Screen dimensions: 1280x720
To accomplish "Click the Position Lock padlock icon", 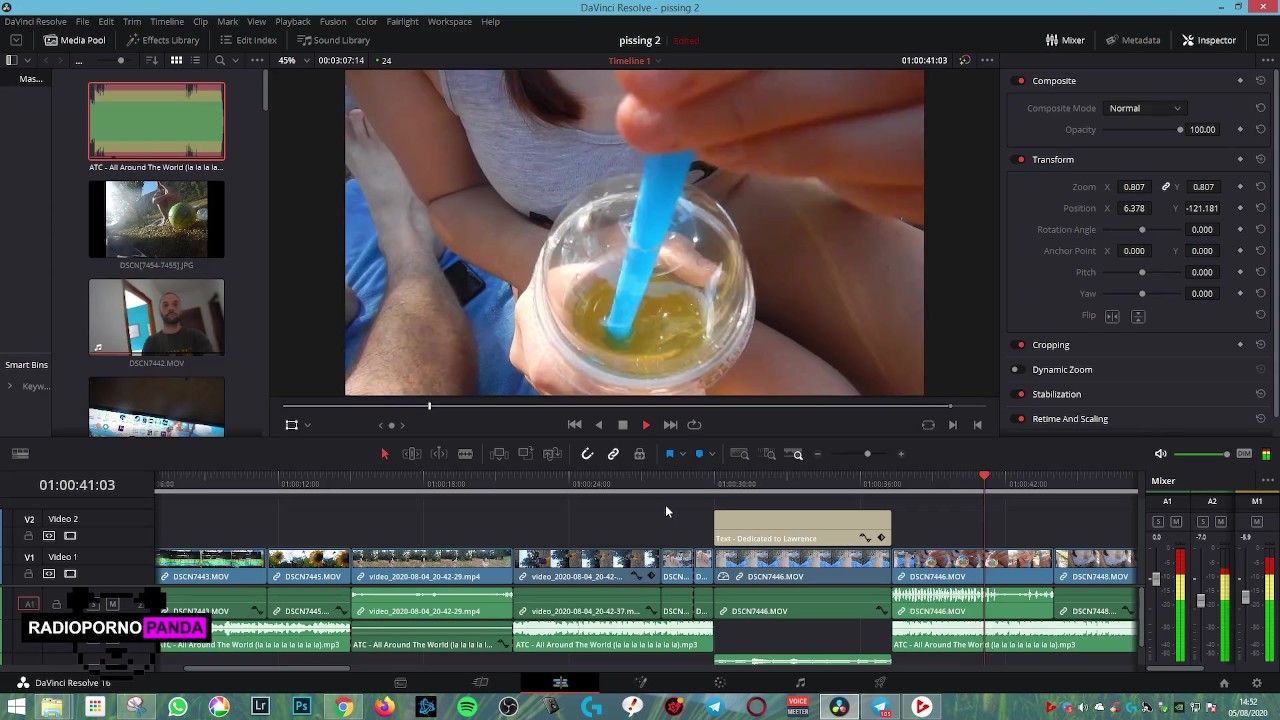I will click(x=639, y=454).
